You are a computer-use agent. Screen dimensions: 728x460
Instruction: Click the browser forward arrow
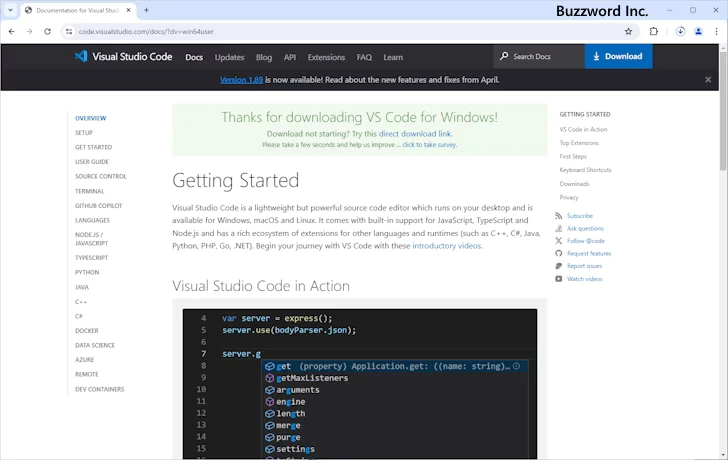click(29, 32)
